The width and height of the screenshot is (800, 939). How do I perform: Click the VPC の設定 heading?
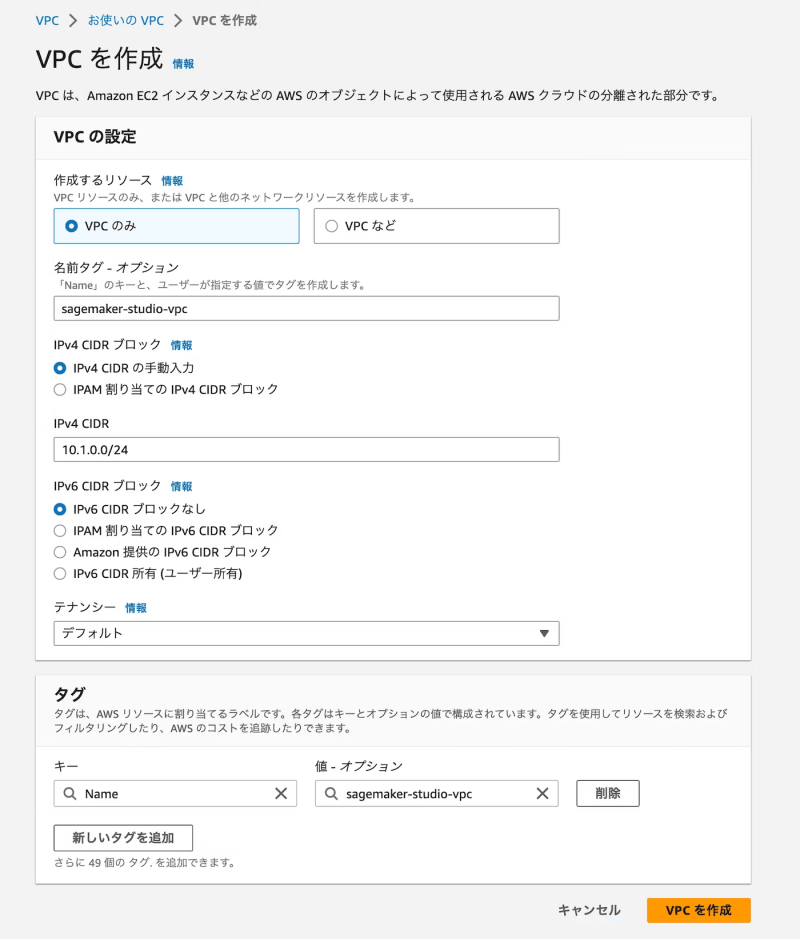coord(95,137)
